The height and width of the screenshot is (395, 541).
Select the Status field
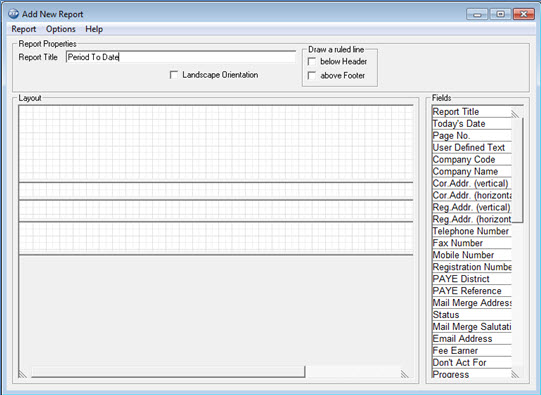click(x=472, y=315)
